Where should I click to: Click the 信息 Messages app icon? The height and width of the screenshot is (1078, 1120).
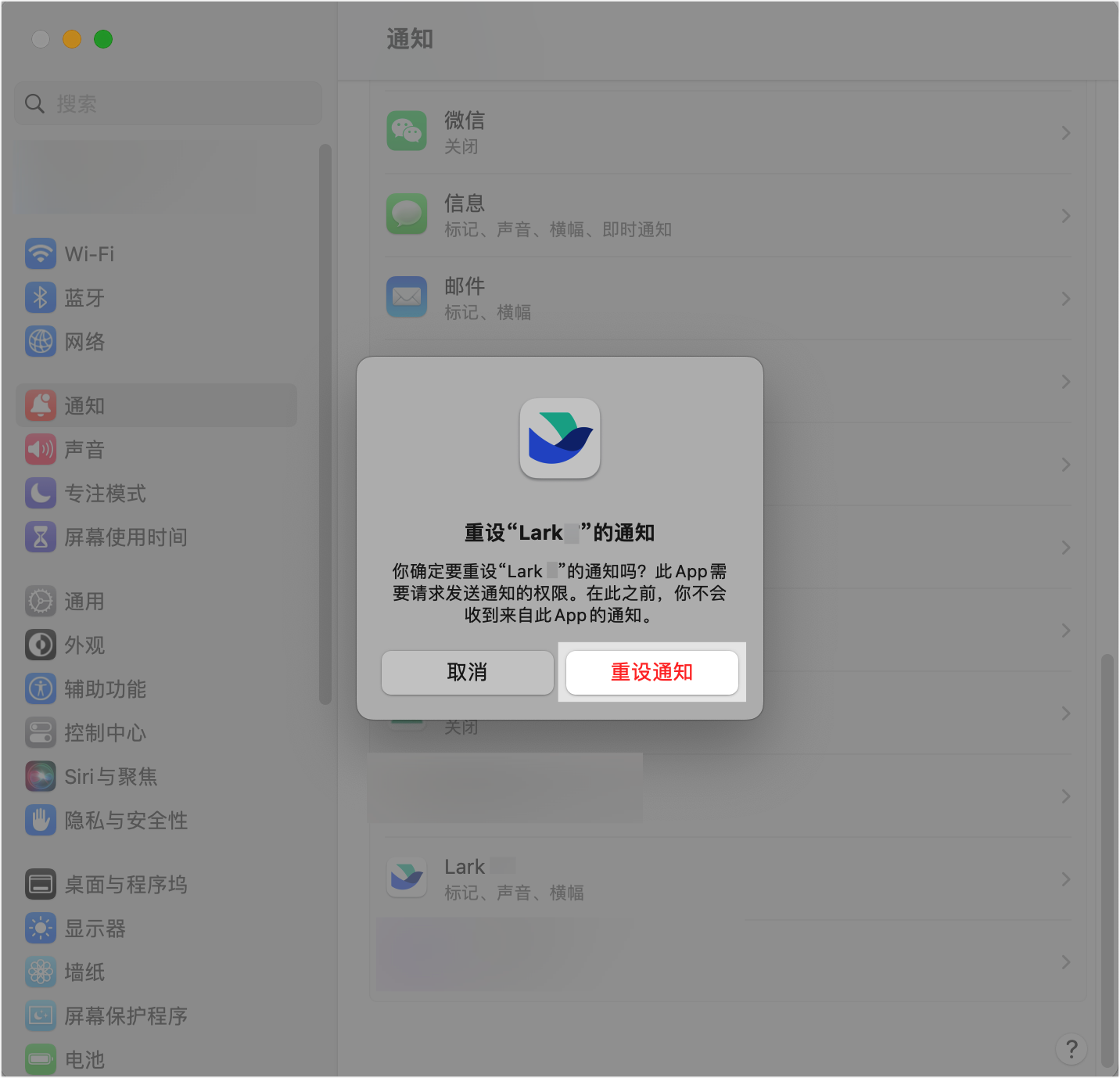tap(407, 214)
